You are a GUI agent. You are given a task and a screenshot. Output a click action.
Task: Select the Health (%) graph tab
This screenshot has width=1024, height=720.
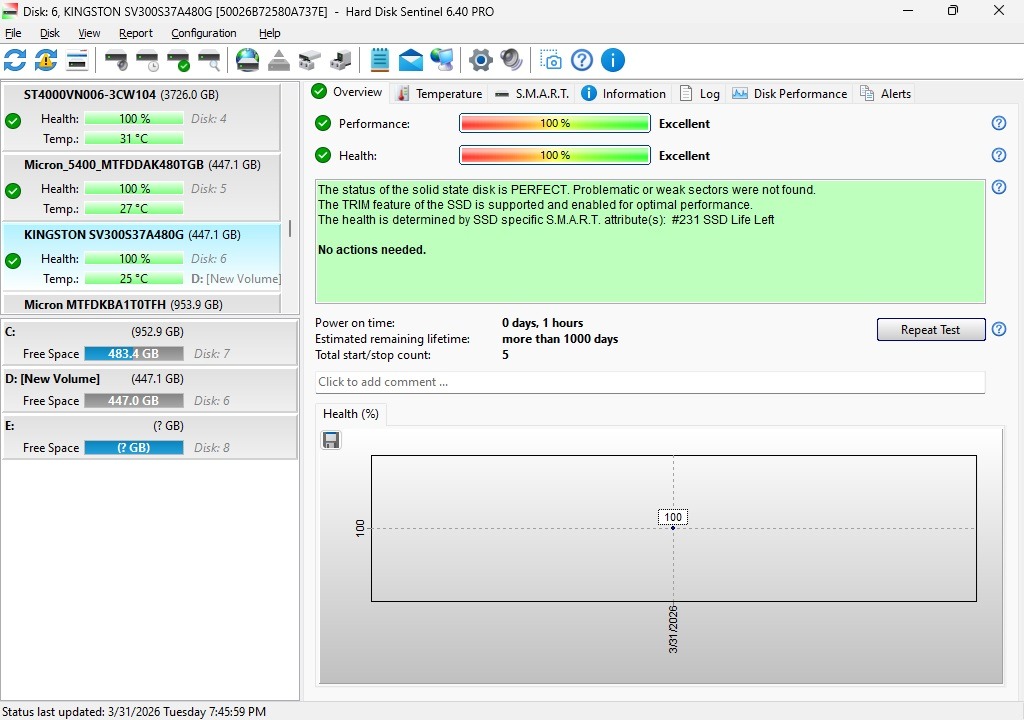pos(351,414)
